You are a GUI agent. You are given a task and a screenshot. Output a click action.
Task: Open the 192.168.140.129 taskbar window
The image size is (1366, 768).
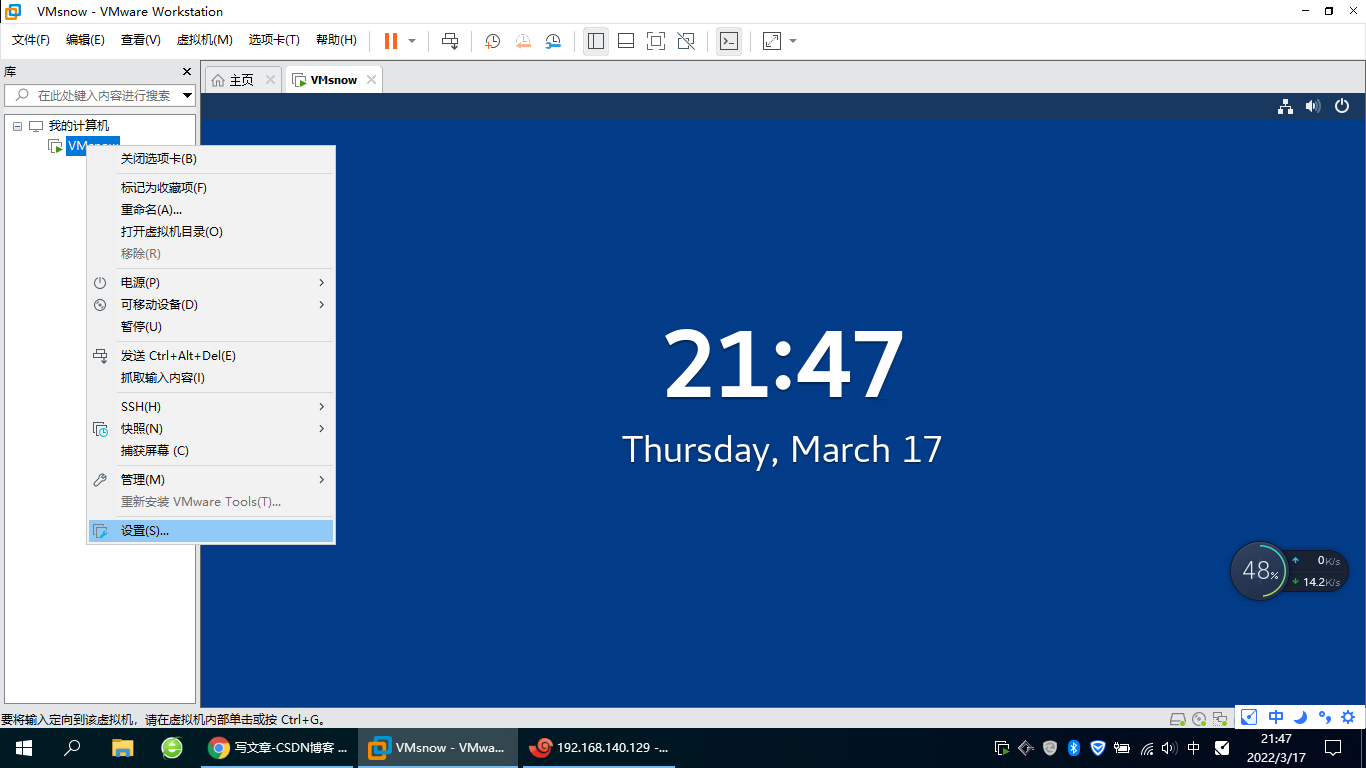tap(600, 748)
